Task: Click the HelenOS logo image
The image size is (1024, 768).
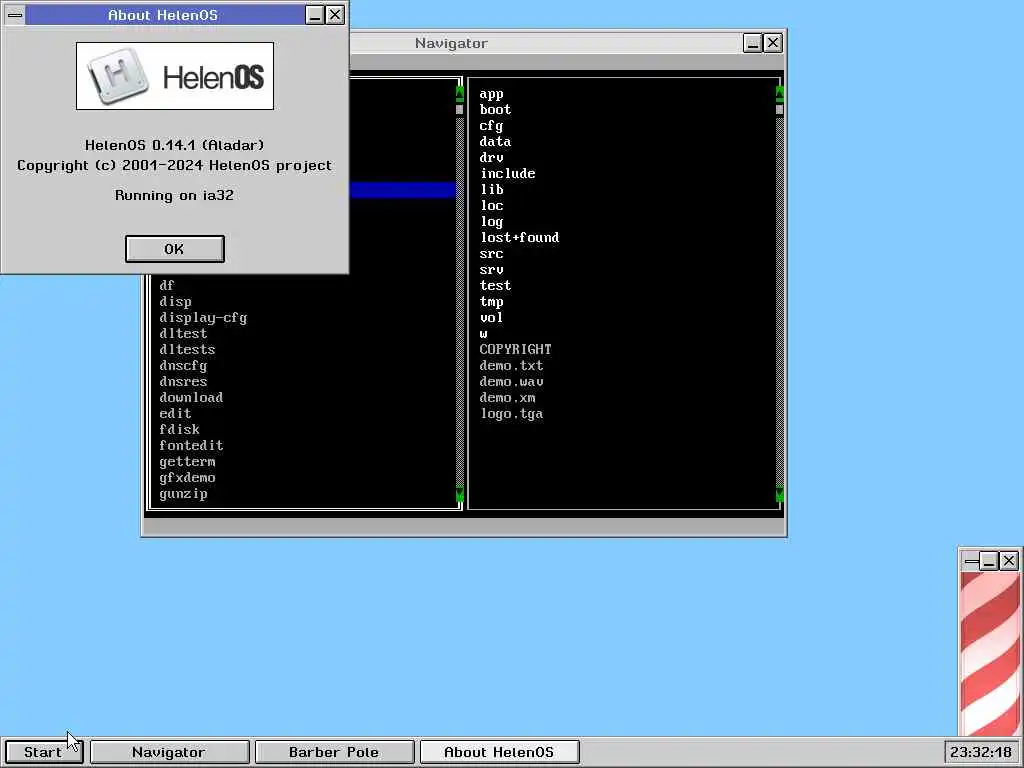Action: (x=174, y=76)
